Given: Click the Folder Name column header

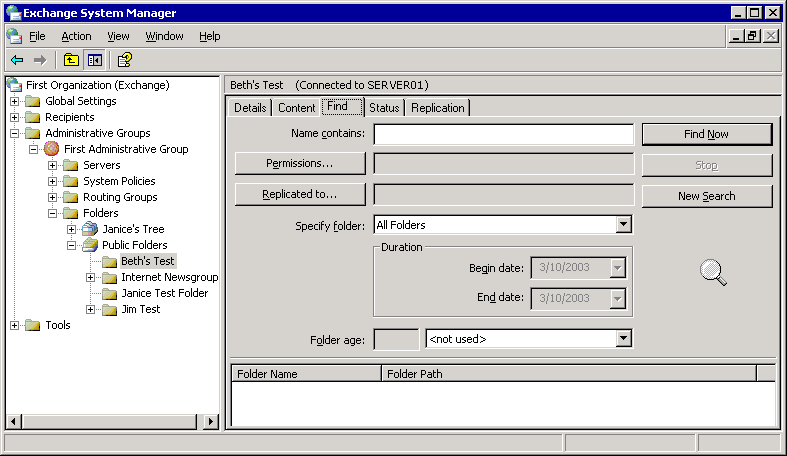Looking at the screenshot, I should click(x=306, y=374).
